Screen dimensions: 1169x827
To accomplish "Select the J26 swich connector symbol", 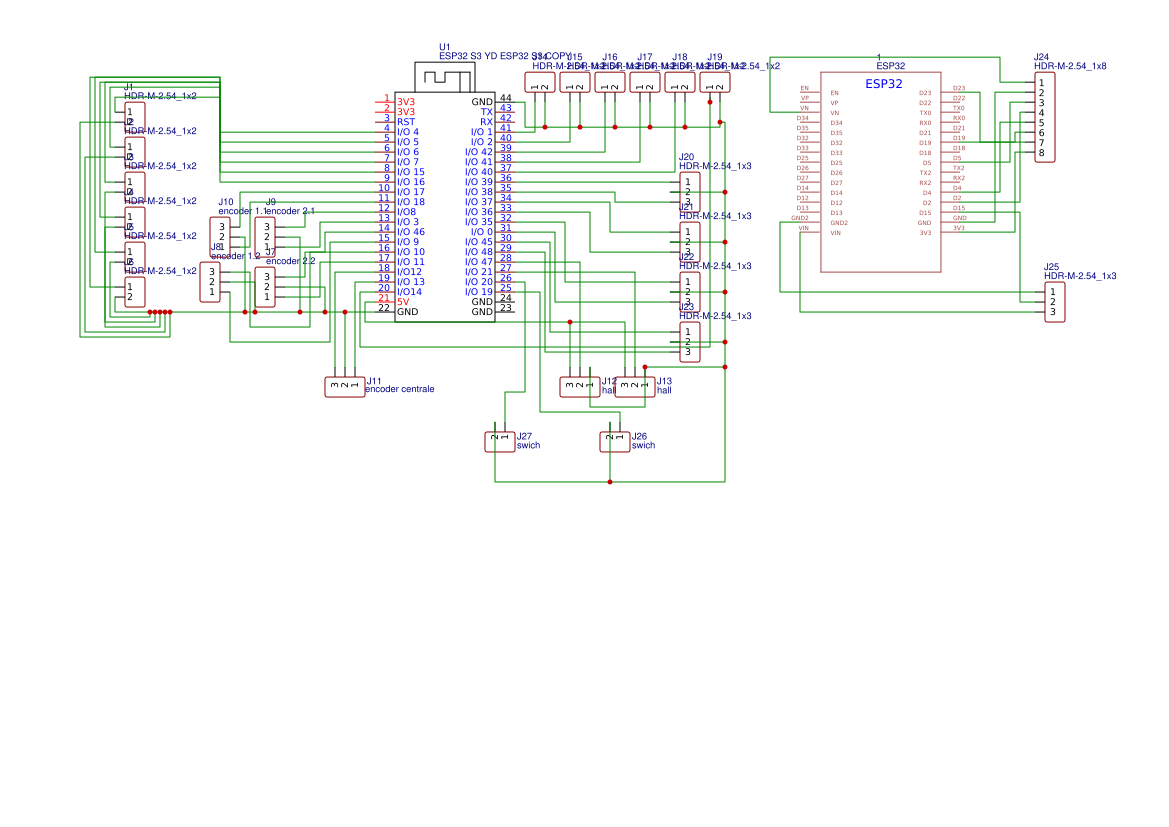I will [x=614, y=441].
